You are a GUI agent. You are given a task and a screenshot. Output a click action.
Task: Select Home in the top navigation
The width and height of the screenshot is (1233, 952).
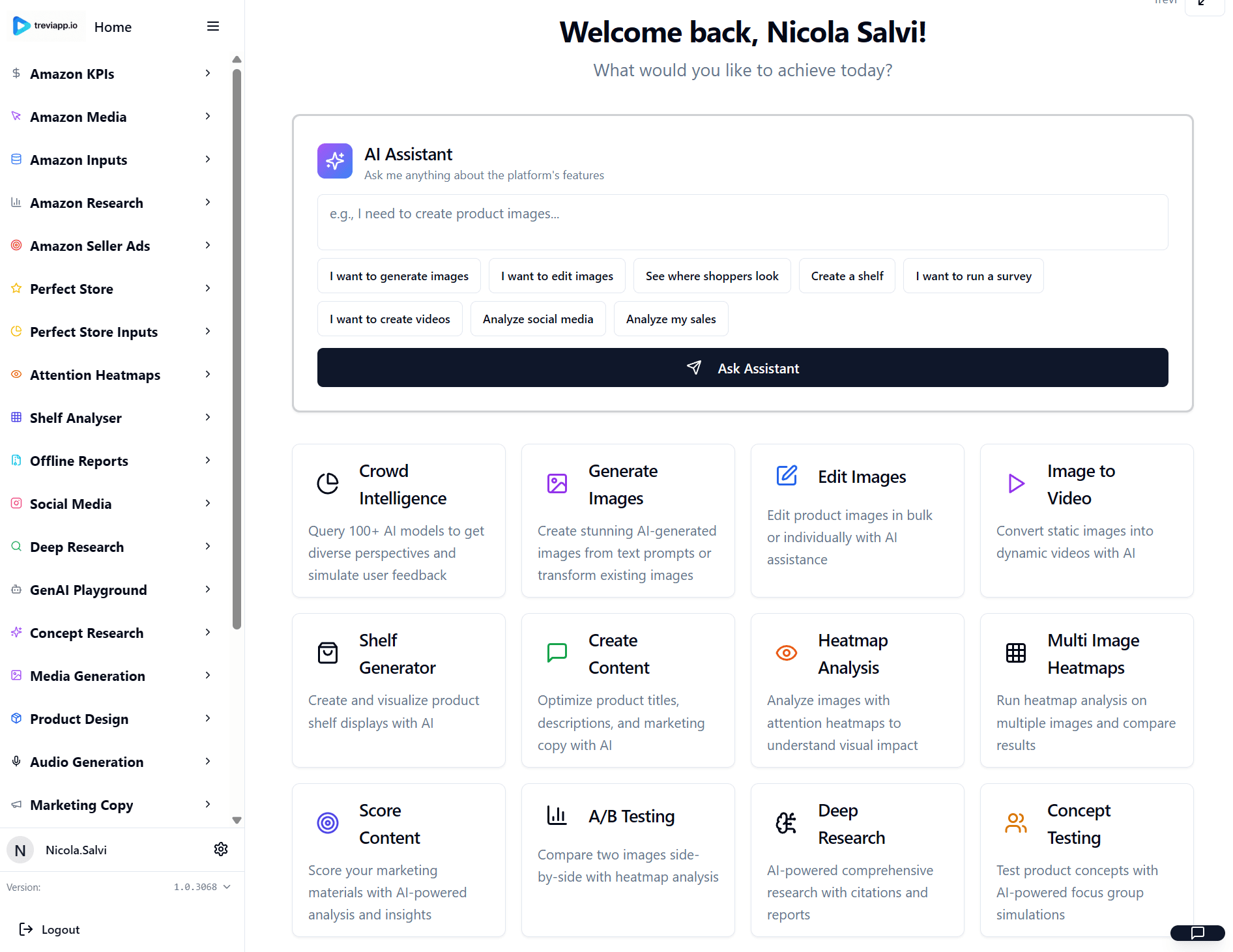113,27
